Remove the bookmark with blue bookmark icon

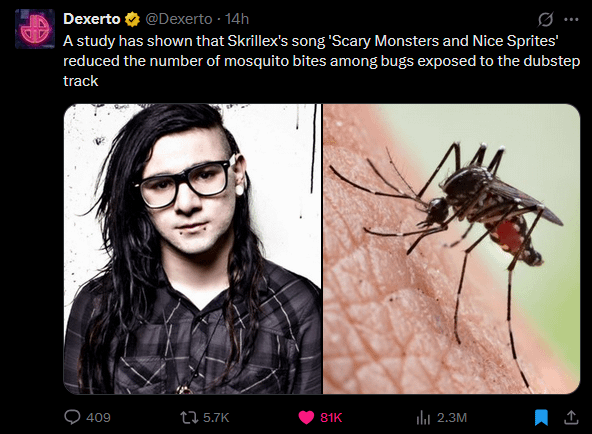[541, 418]
